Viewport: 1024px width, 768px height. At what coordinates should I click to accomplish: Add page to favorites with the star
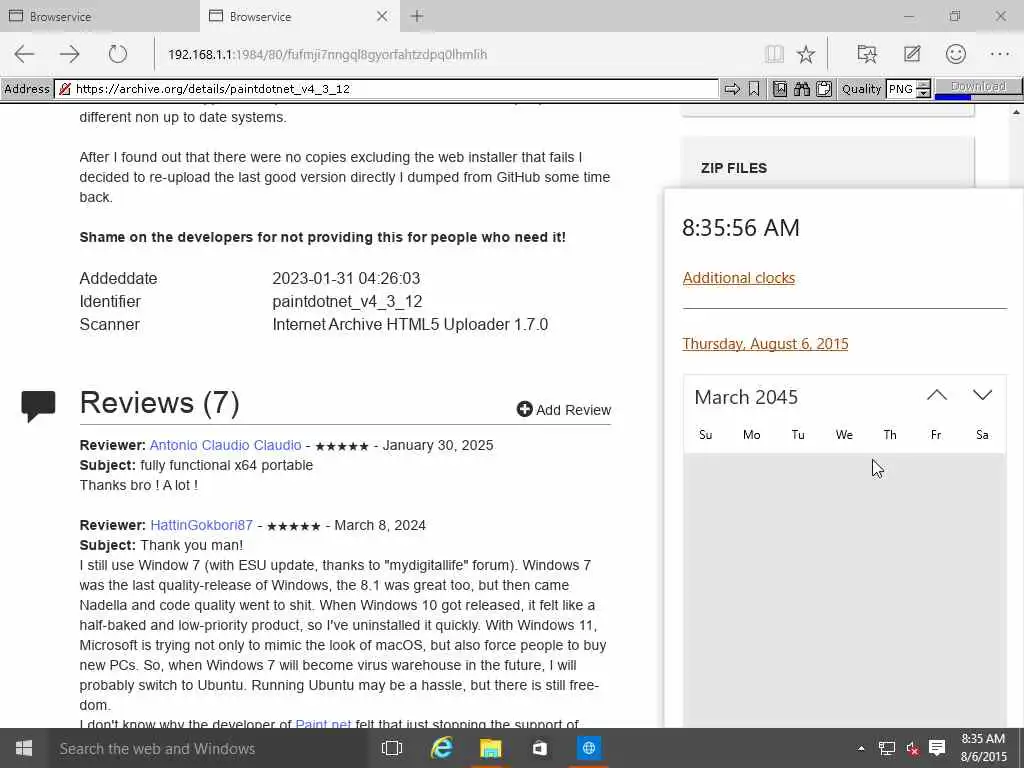click(806, 54)
